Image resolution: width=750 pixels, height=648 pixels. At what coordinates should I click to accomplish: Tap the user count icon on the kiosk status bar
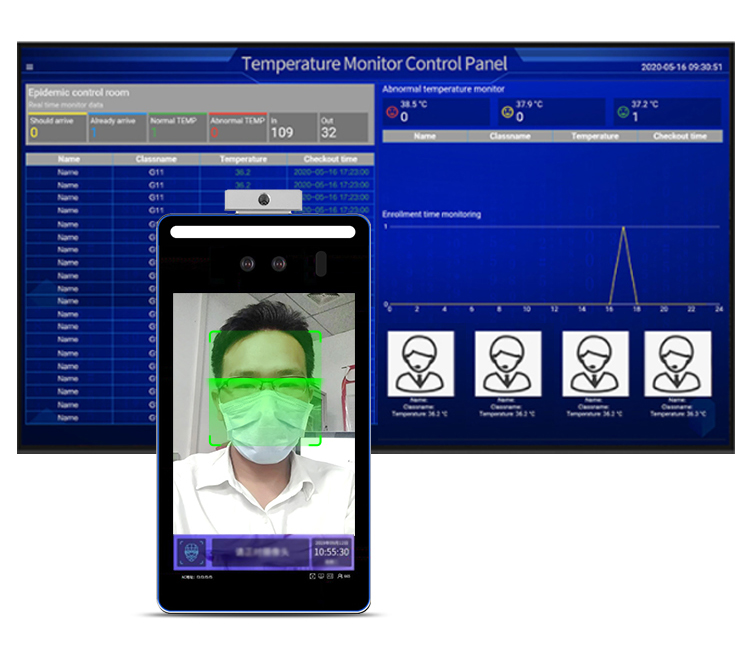tap(342, 577)
